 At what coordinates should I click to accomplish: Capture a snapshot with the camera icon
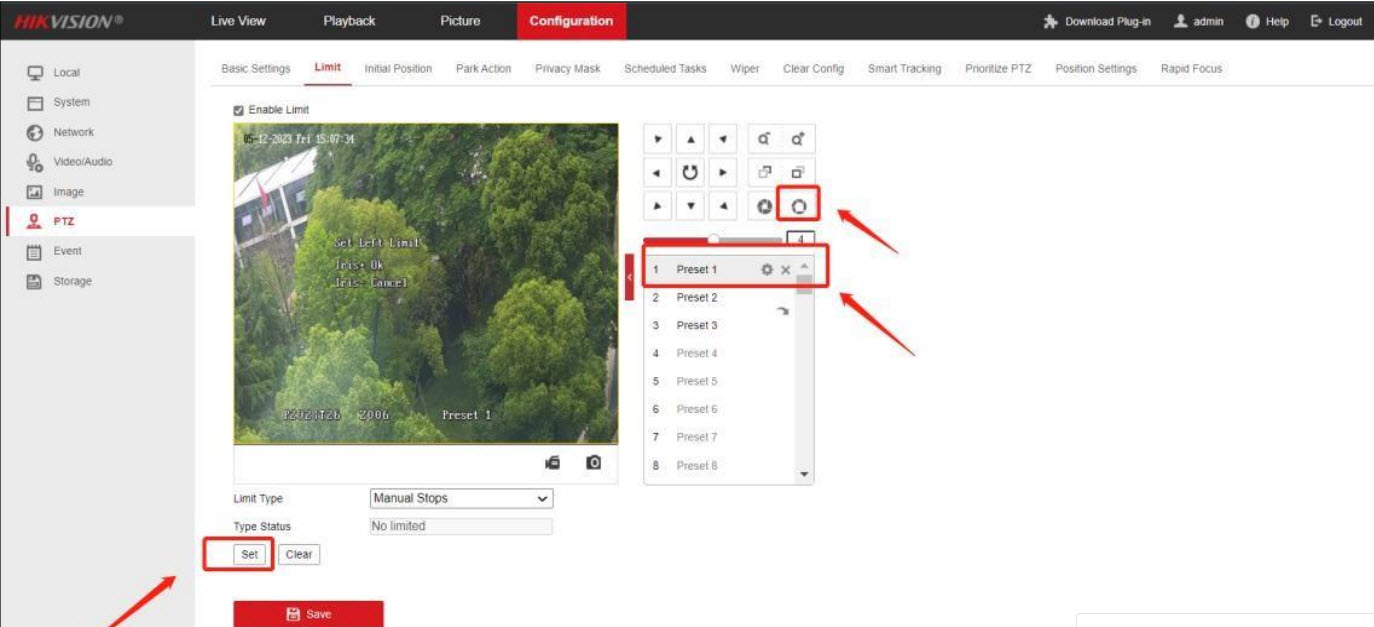[594, 463]
